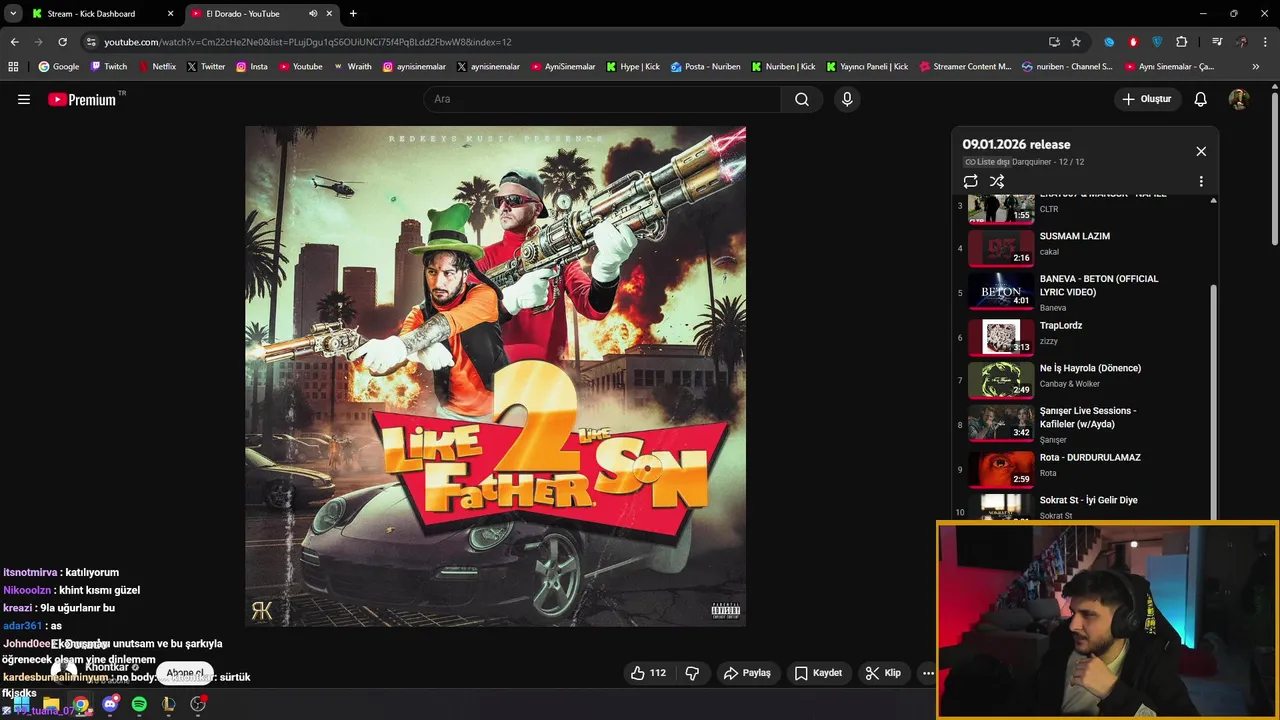1280x720 pixels.
Task: Click the Kaydet save button
Action: coord(818,673)
